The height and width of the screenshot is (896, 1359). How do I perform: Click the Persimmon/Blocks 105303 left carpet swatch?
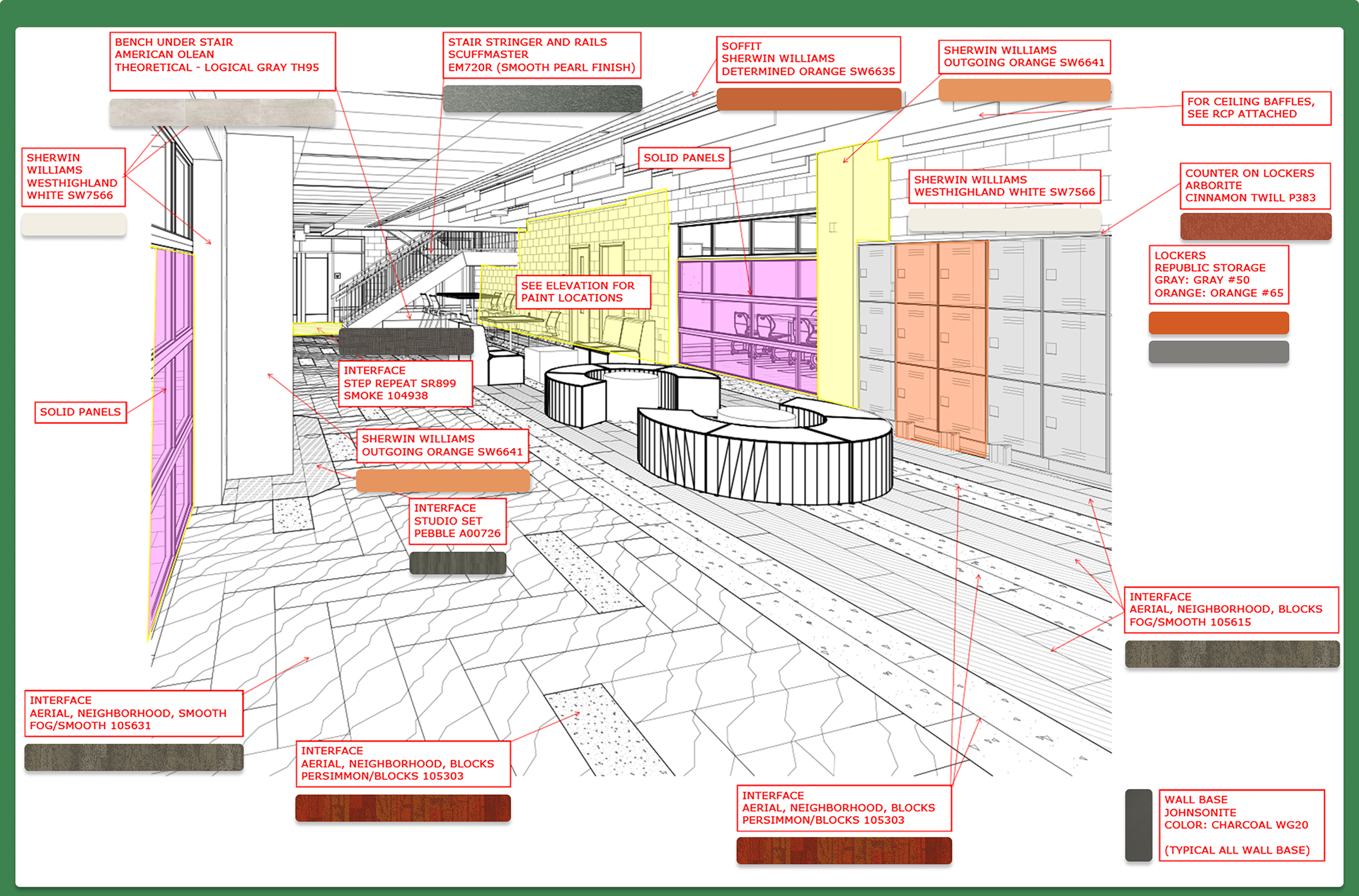click(x=402, y=808)
